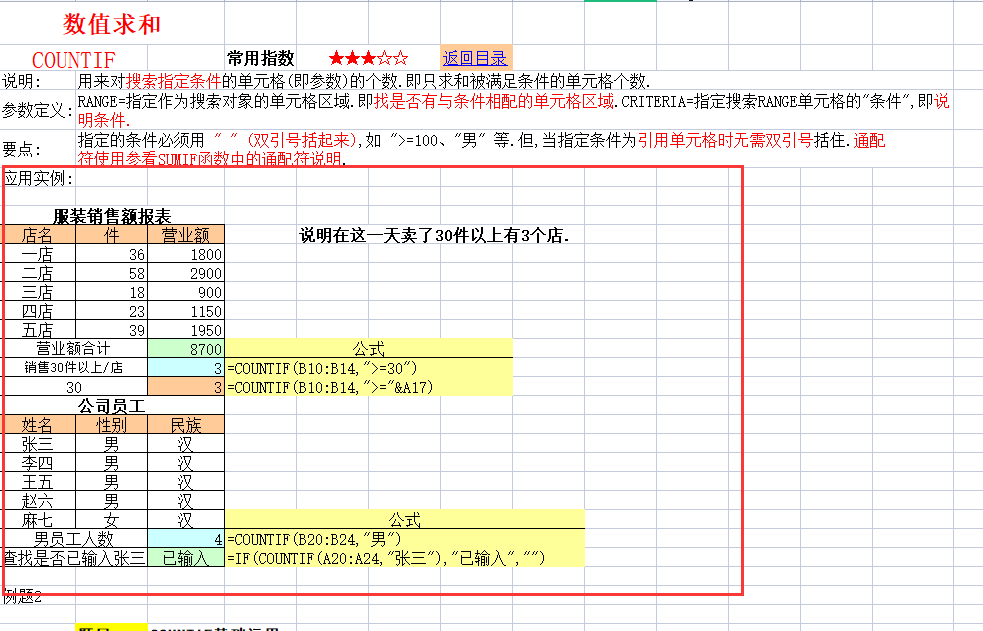The width and height of the screenshot is (983, 631).
Task: Select the 二店 cell
Action: [39, 273]
